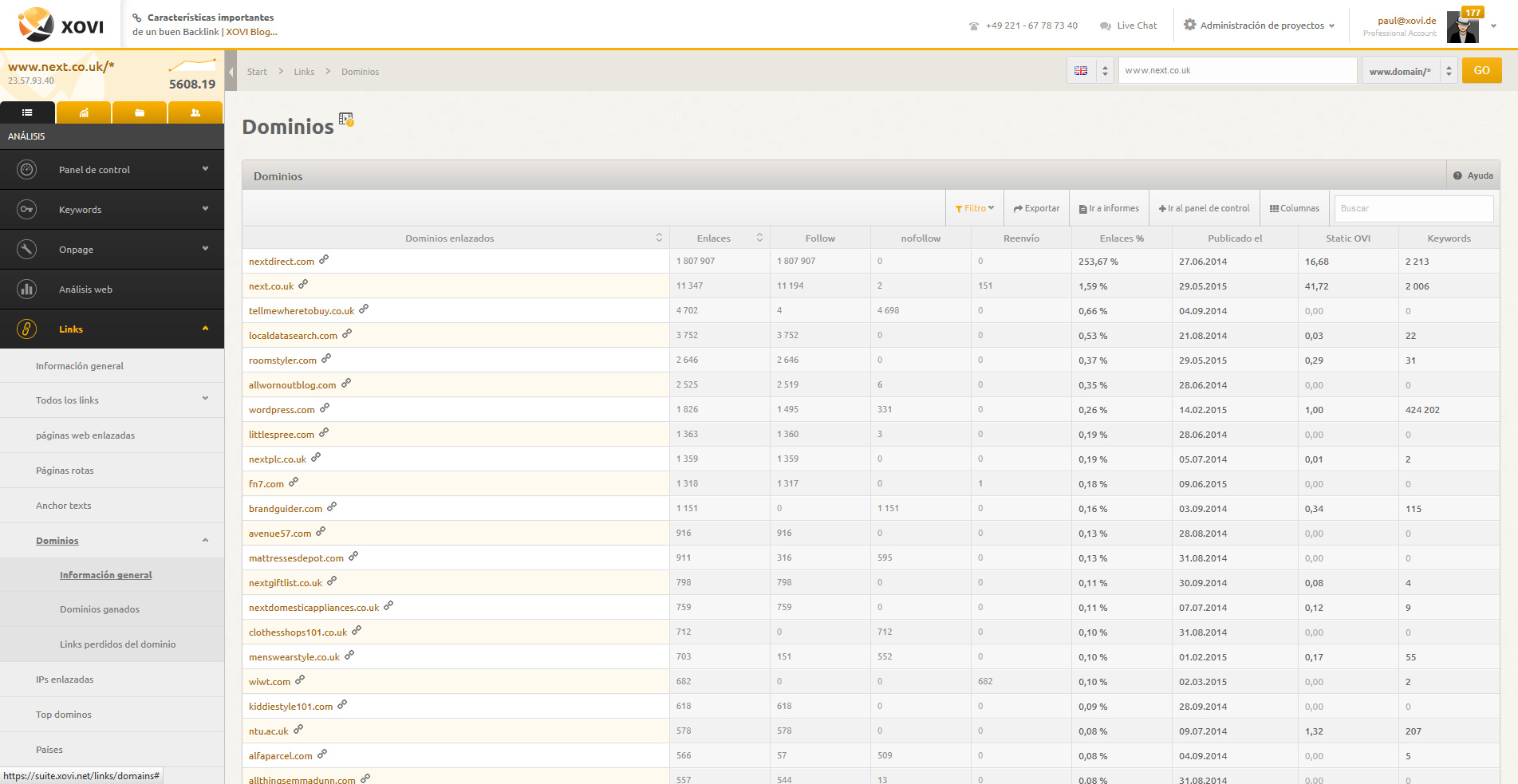Focus the Buscar search field
Screen dimensions: 1518x784
pos(1413,208)
